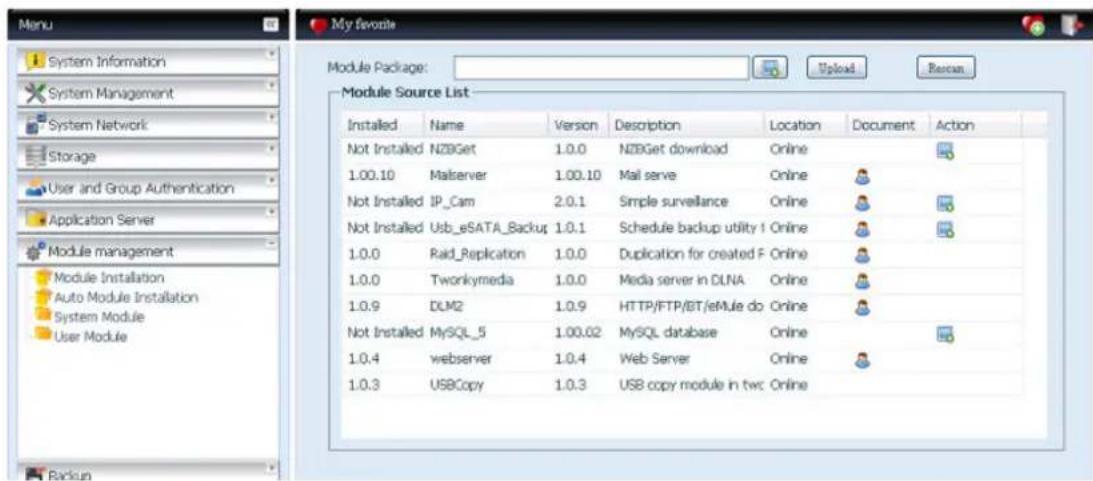
Task: Sort by the Version column header
Action: pos(576,125)
